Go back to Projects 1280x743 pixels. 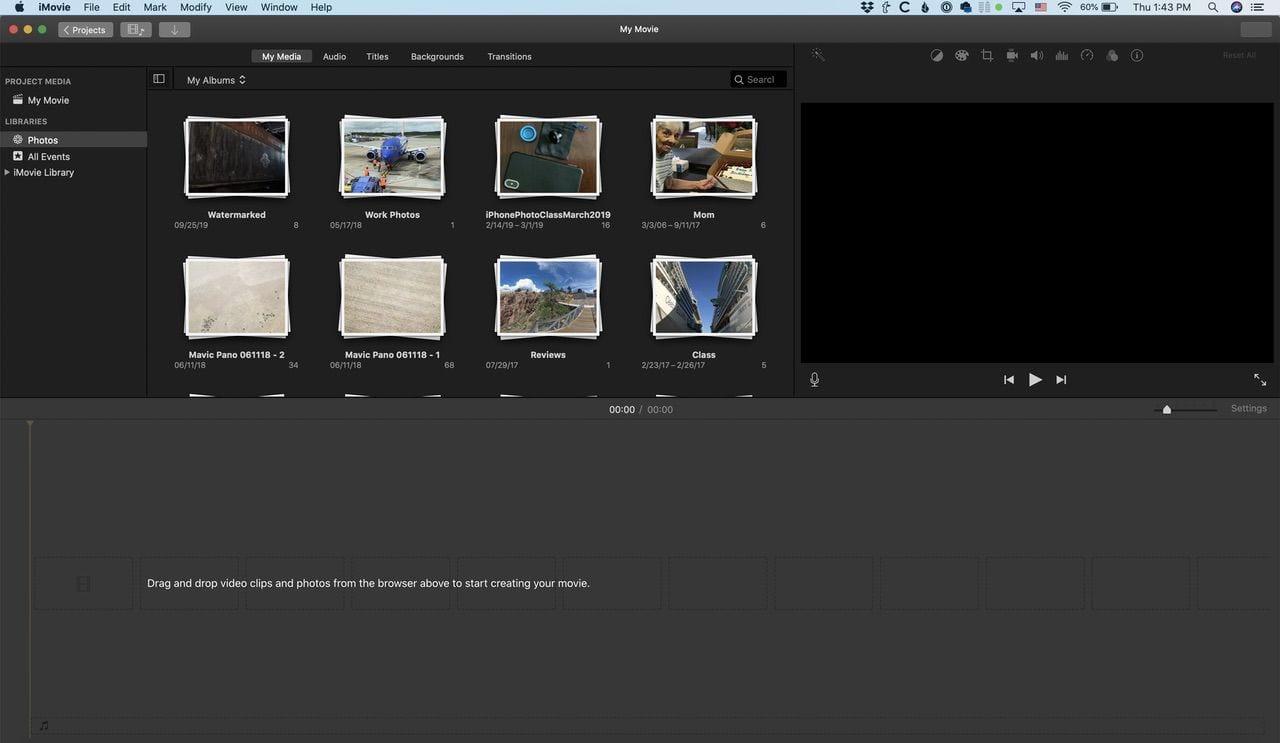85,30
